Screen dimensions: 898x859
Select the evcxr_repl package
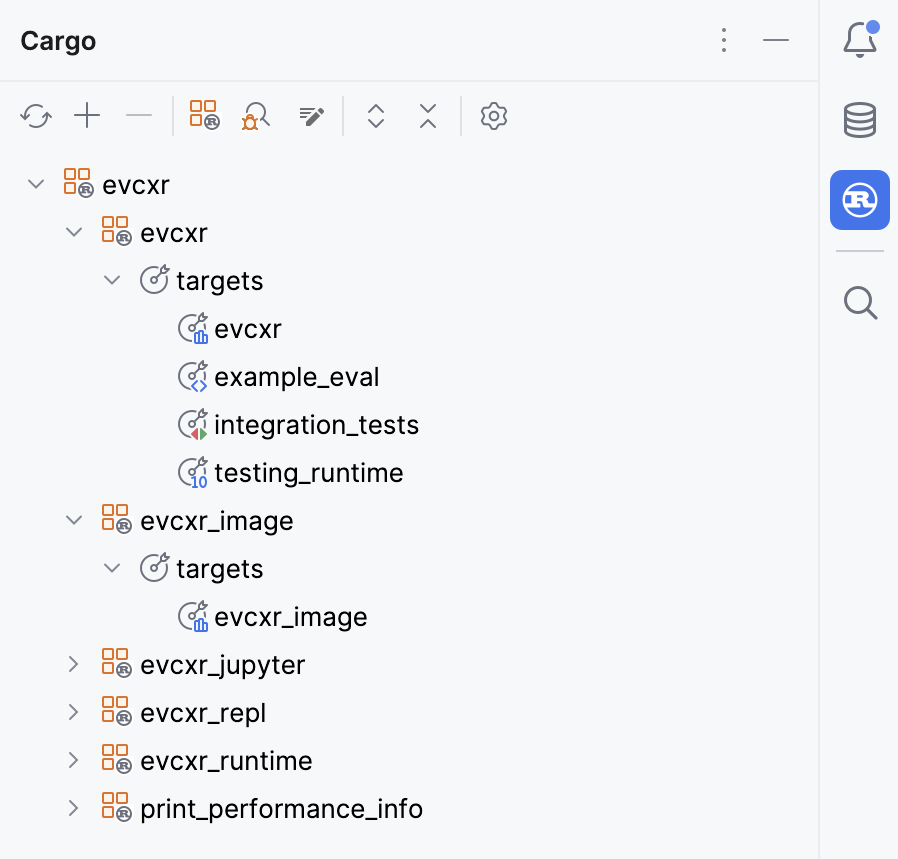[203, 712]
